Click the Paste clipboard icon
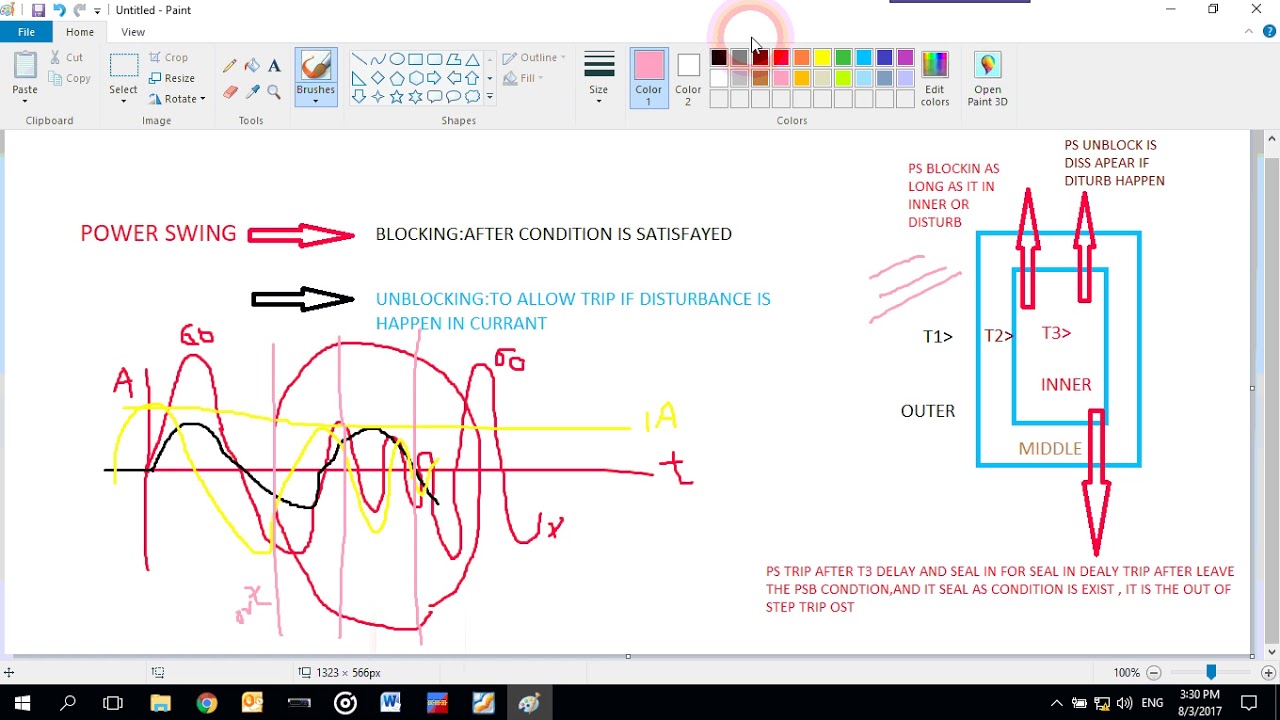The image size is (1280, 720). point(25,66)
